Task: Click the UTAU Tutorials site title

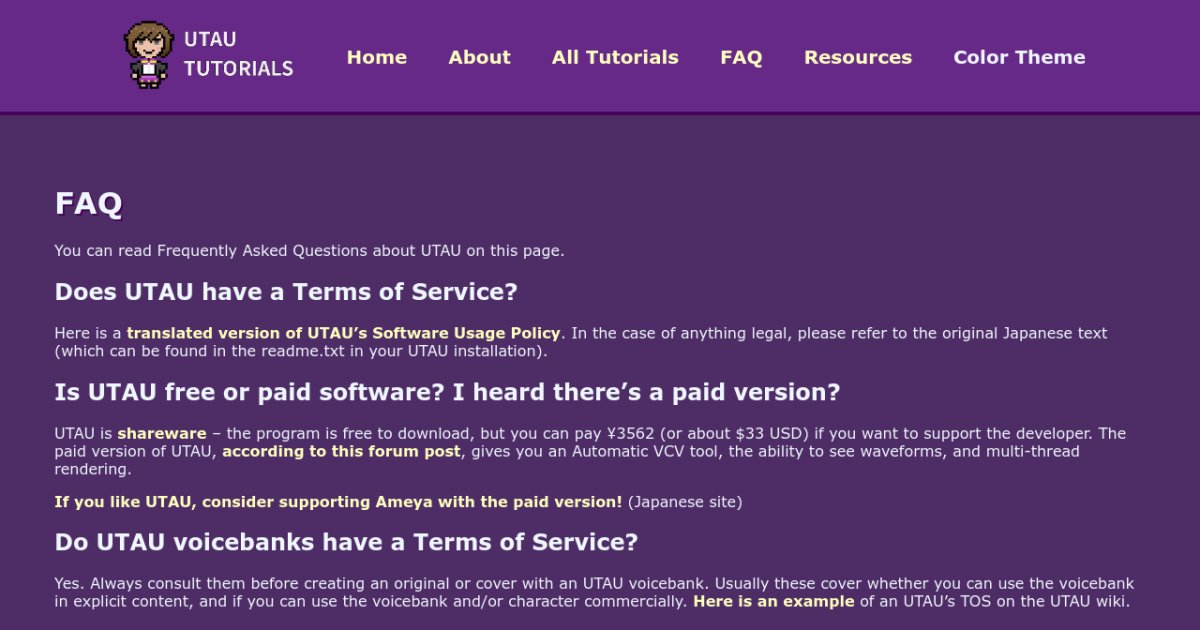Action: [238, 55]
